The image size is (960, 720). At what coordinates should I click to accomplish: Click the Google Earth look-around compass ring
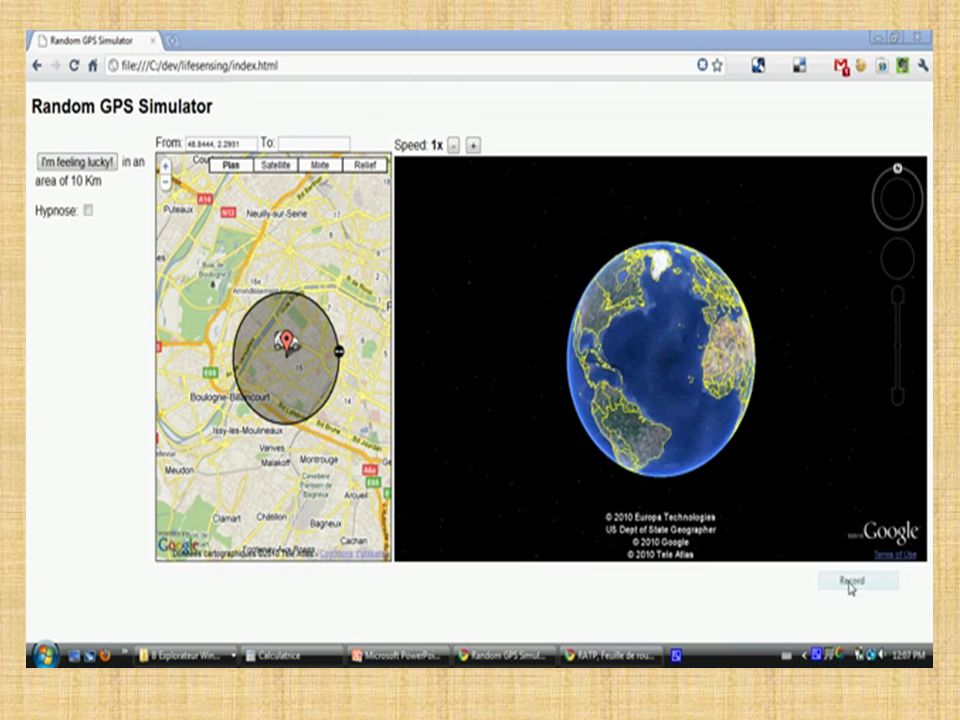[898, 198]
